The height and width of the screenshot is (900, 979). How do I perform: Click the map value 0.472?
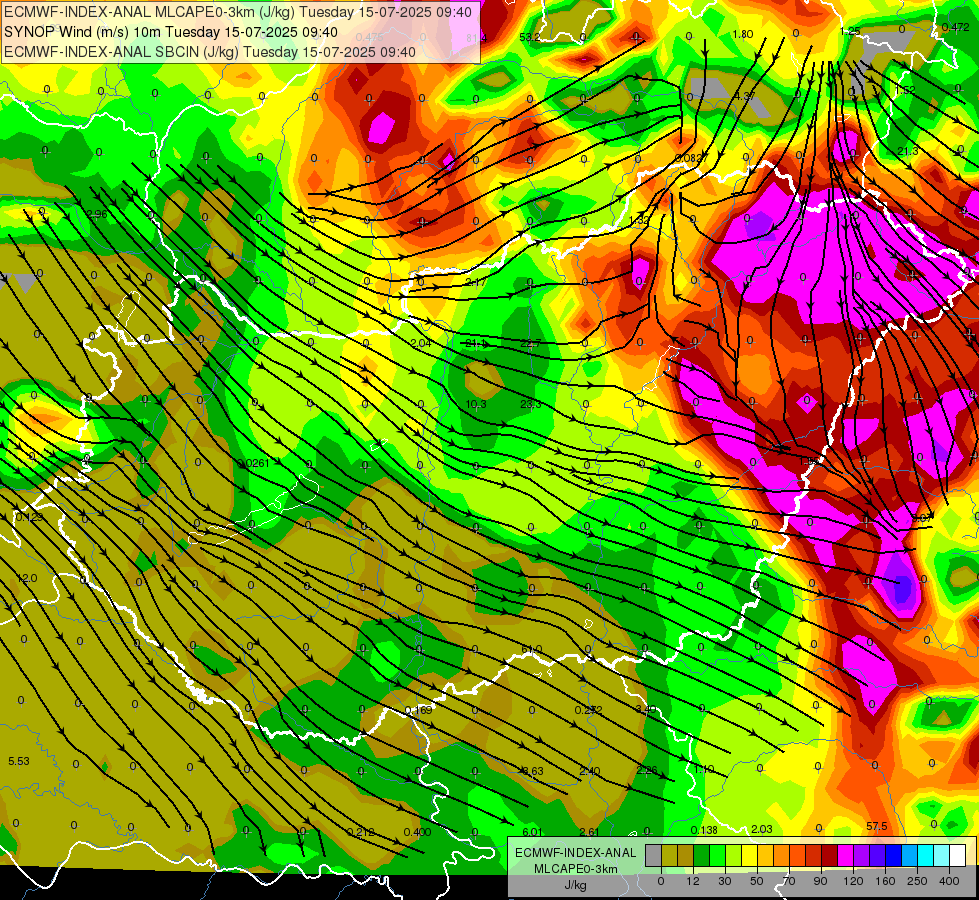[956, 27]
